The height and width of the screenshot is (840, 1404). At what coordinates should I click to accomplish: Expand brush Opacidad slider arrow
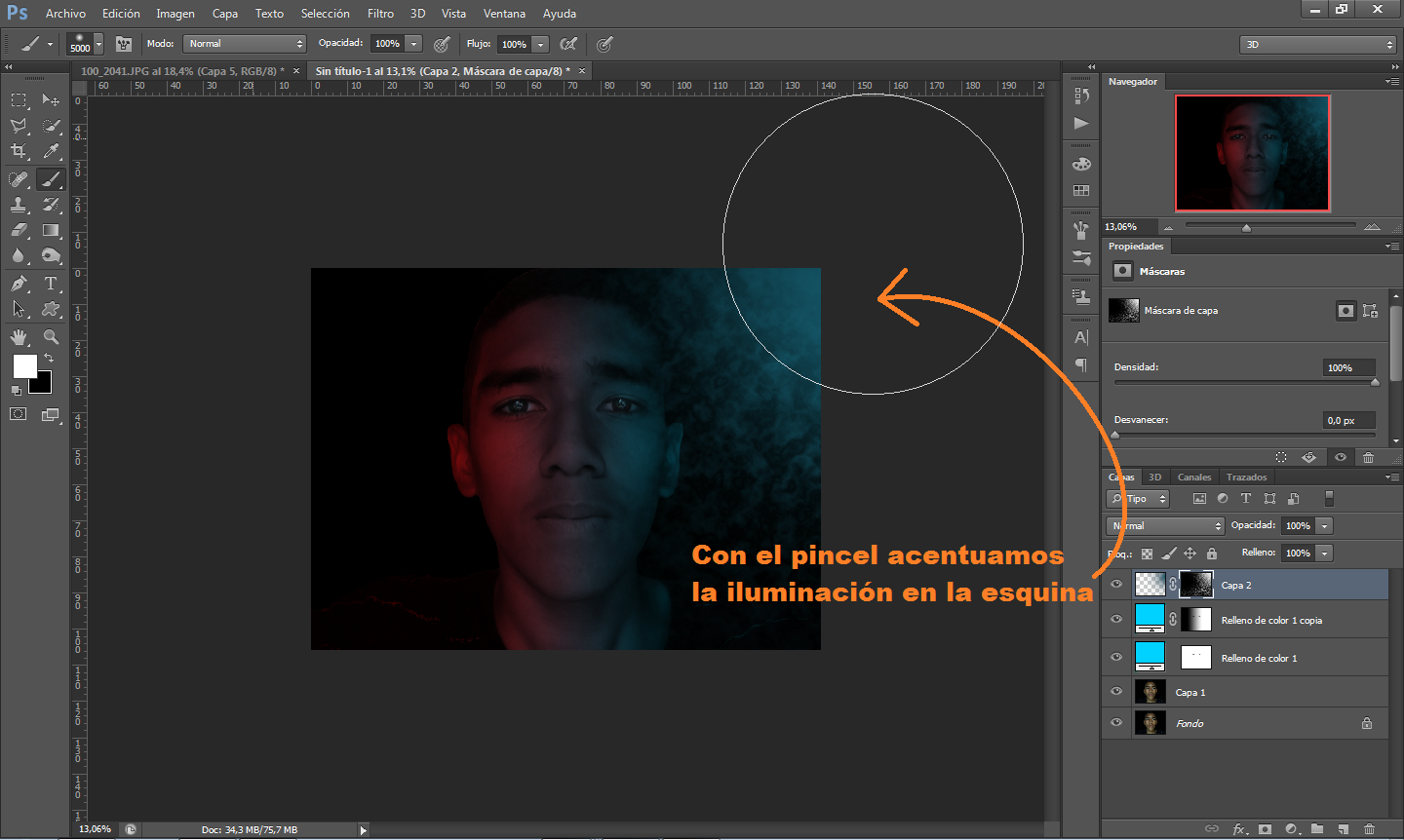coord(414,44)
